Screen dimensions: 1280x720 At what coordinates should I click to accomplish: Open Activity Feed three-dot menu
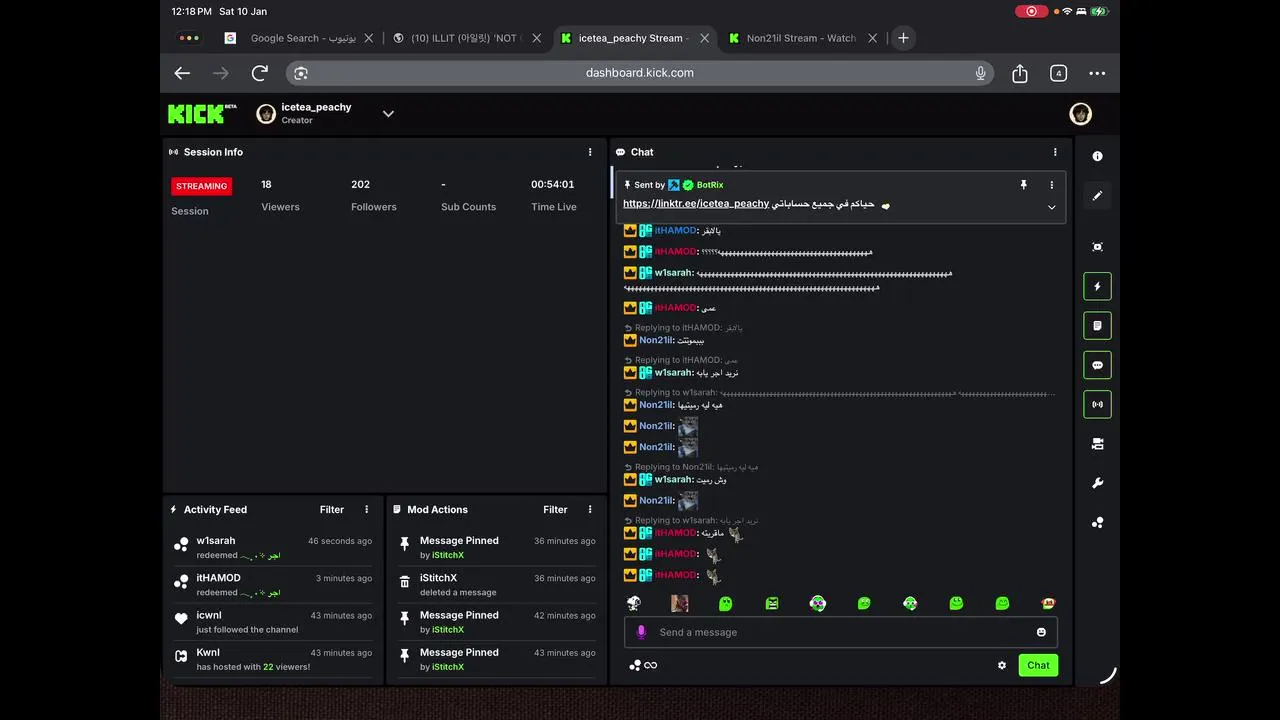point(366,510)
